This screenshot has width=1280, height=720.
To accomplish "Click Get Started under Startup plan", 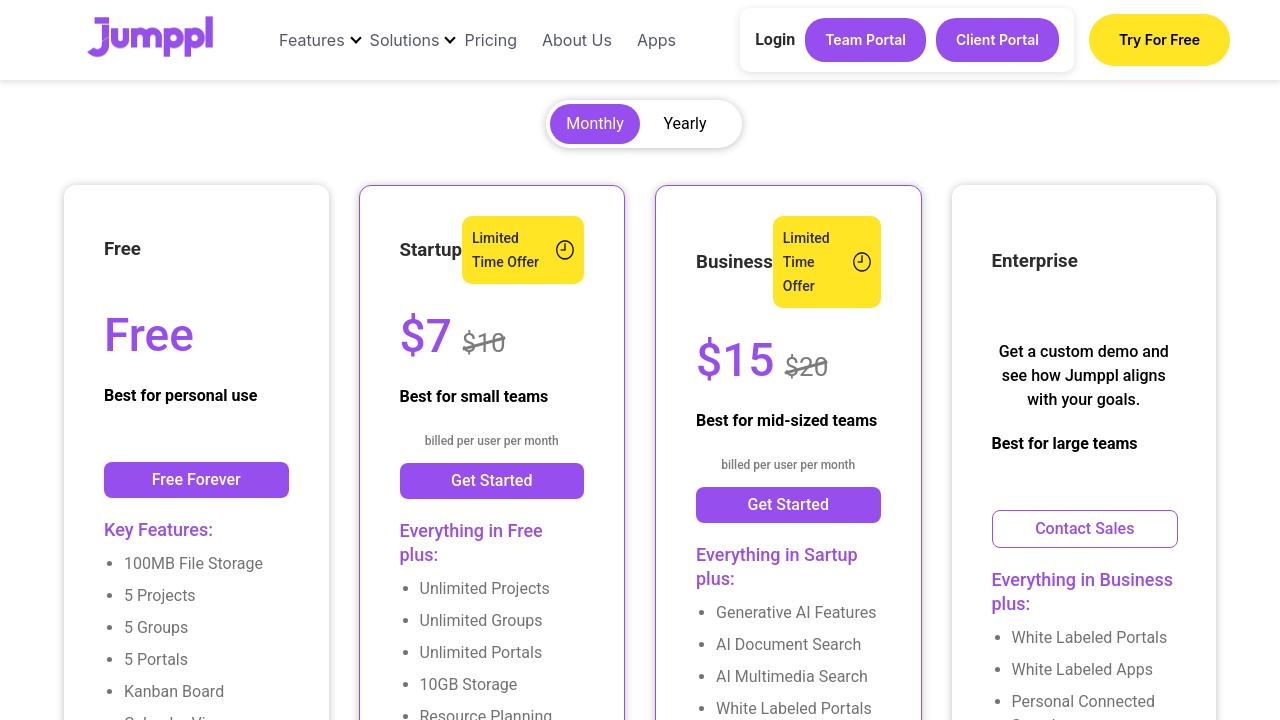I will pyautogui.click(x=491, y=481).
